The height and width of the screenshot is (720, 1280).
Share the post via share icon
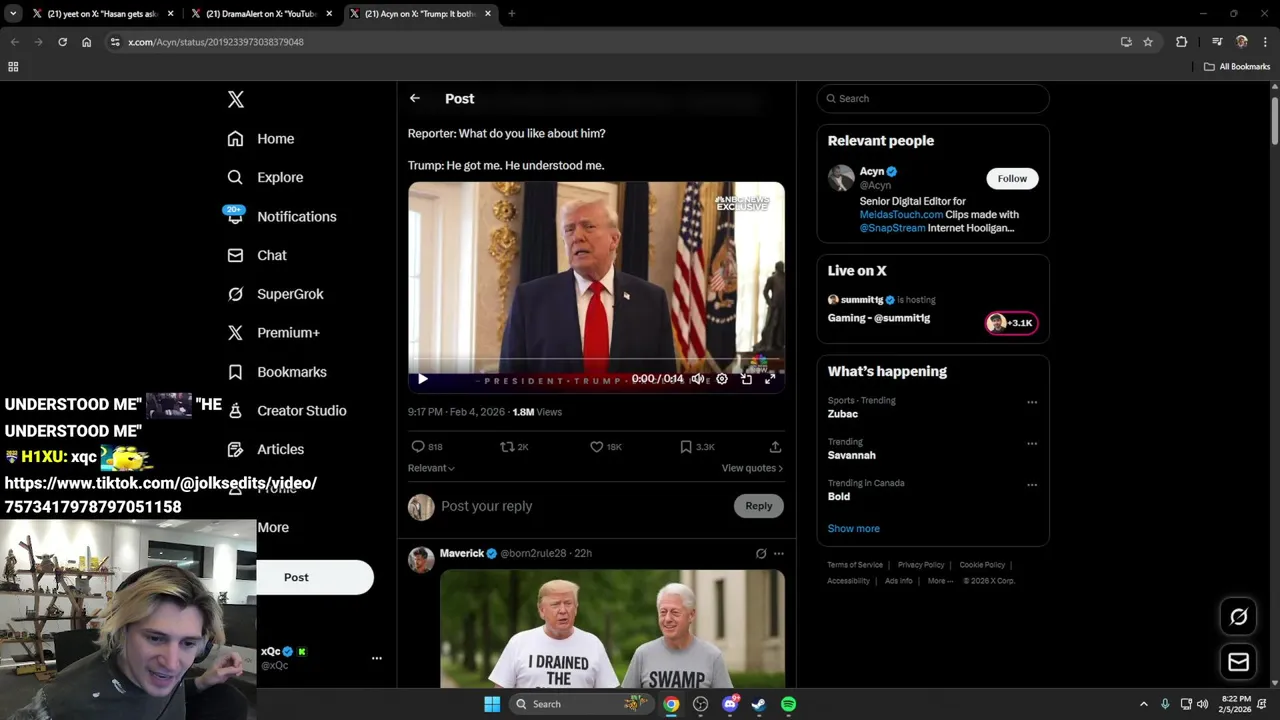point(775,447)
